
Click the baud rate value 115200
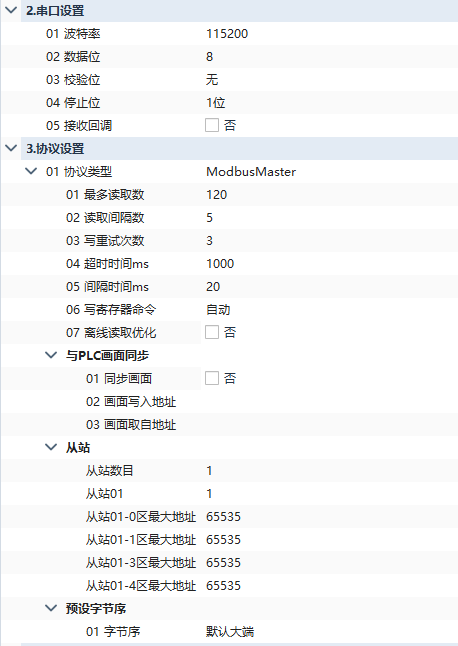227,34
